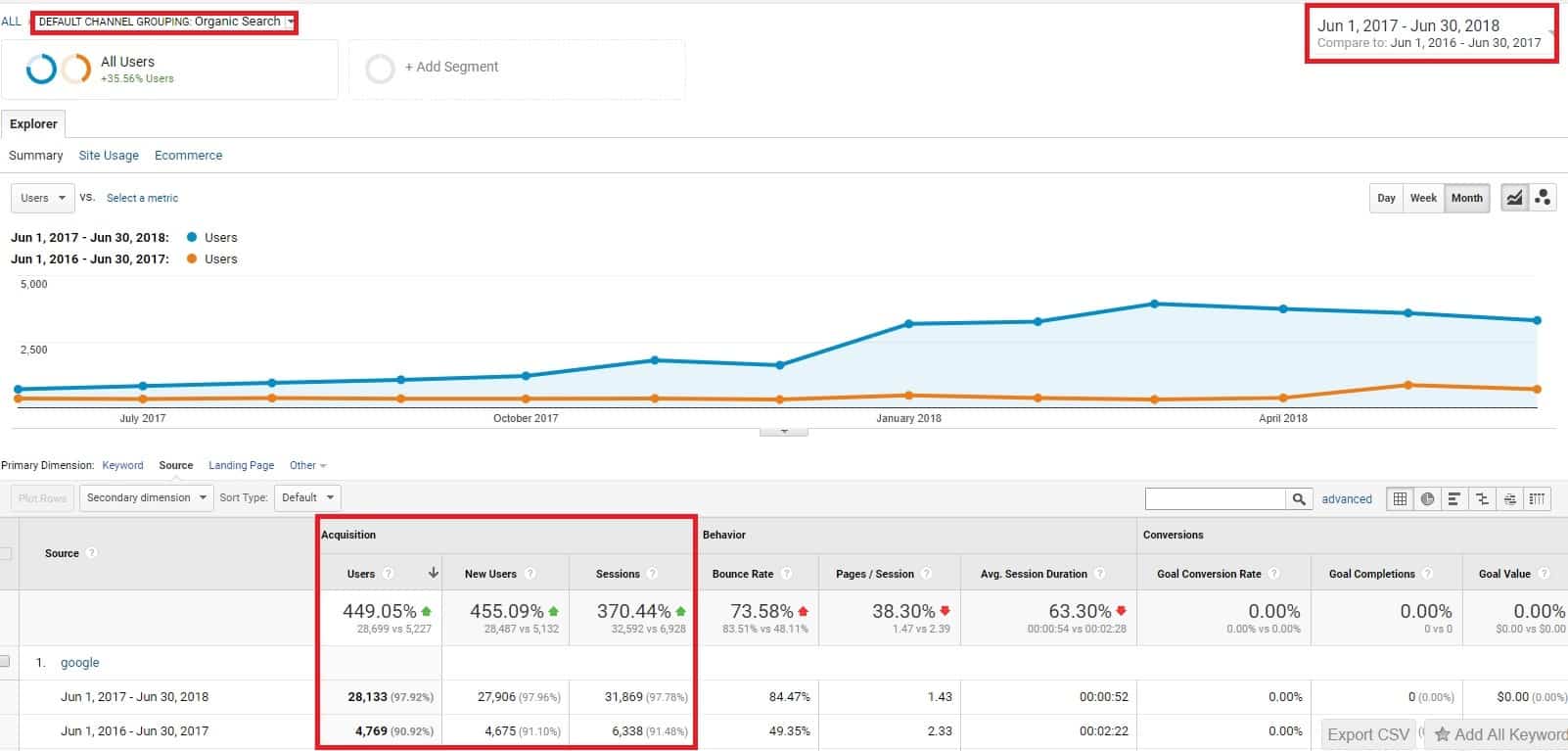Switch to the term cloud view icon
The width and height of the screenshot is (1568, 751).
pos(1510,498)
